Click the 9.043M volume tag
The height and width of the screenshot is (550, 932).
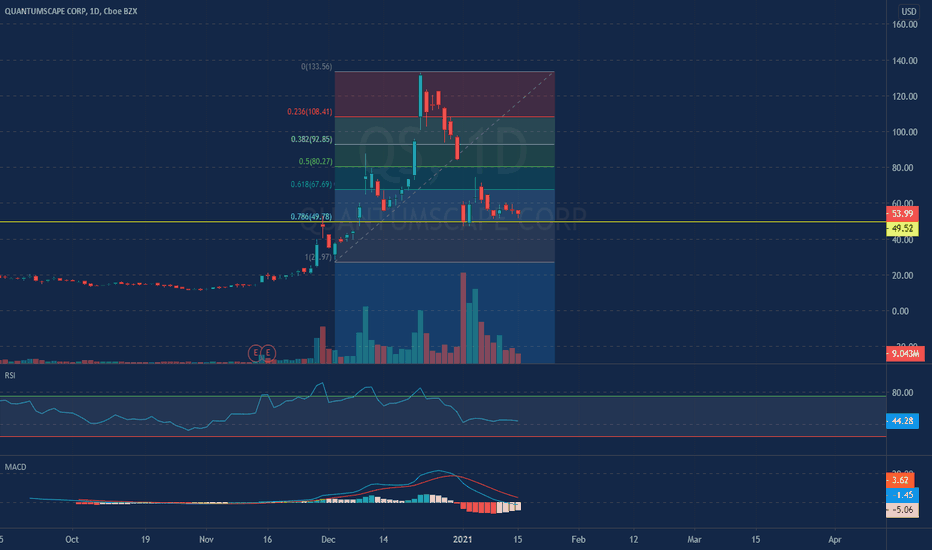(905, 354)
